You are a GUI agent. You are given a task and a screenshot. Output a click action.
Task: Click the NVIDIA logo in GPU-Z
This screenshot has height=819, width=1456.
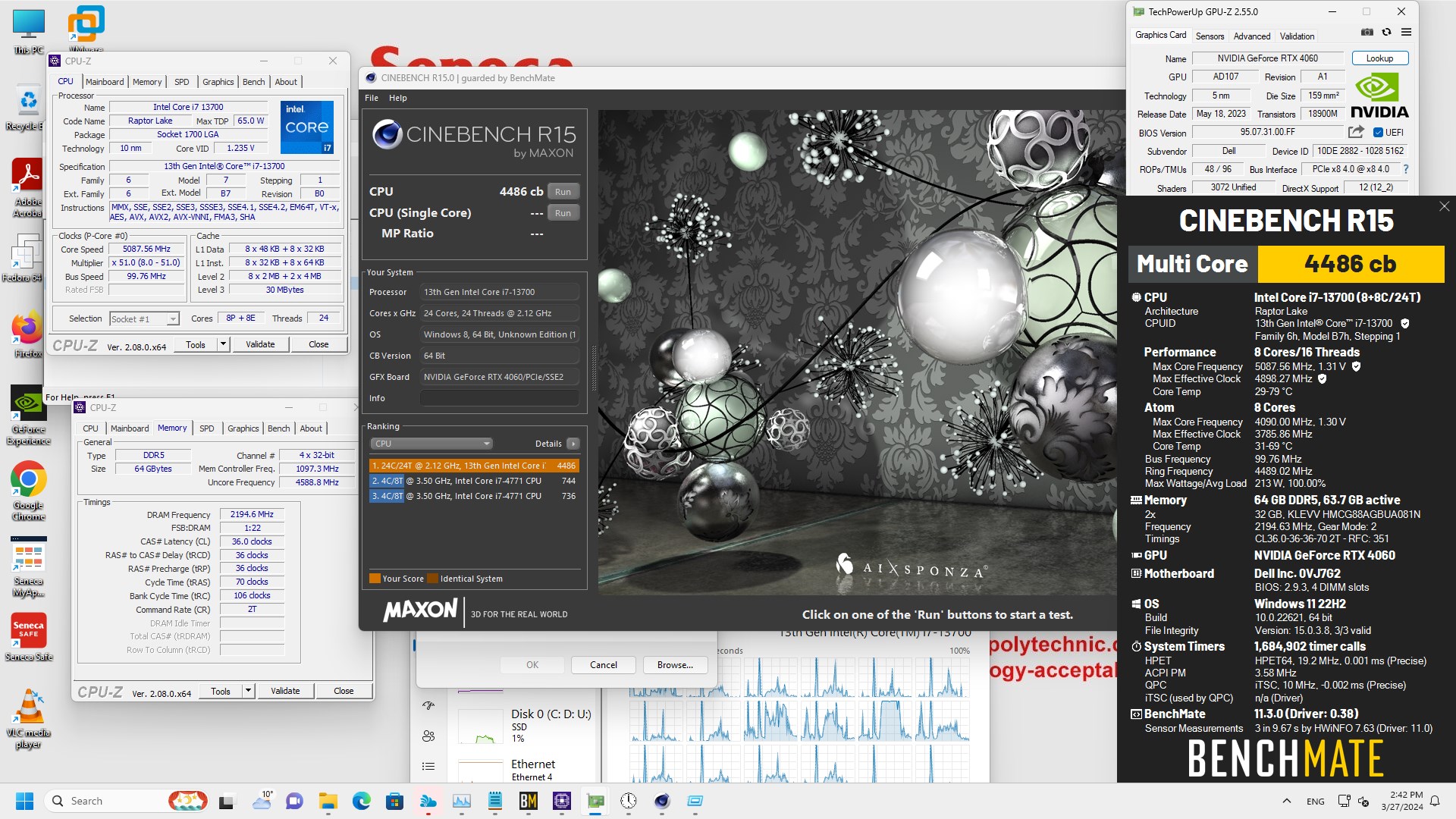point(1379,96)
